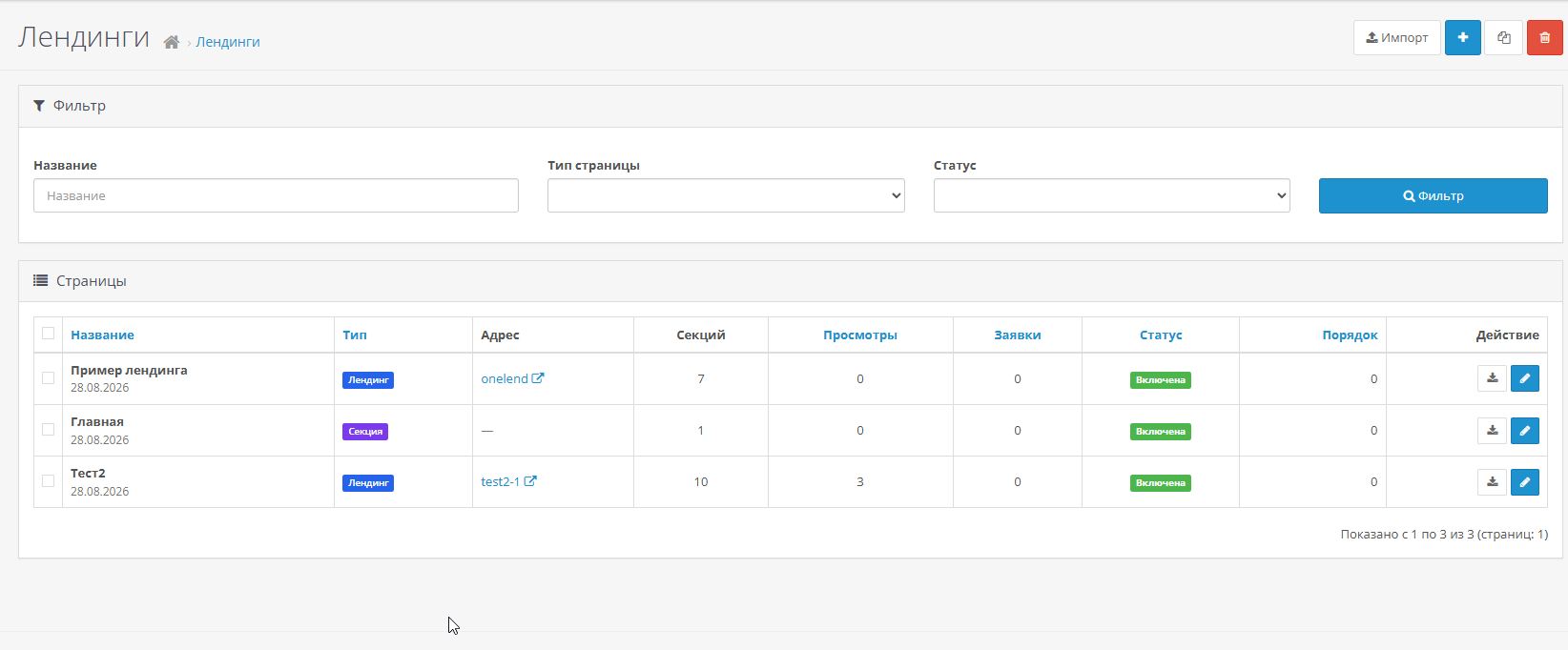Sort by Статус column header
Screen dimensions: 1568x650
pos(1161,335)
